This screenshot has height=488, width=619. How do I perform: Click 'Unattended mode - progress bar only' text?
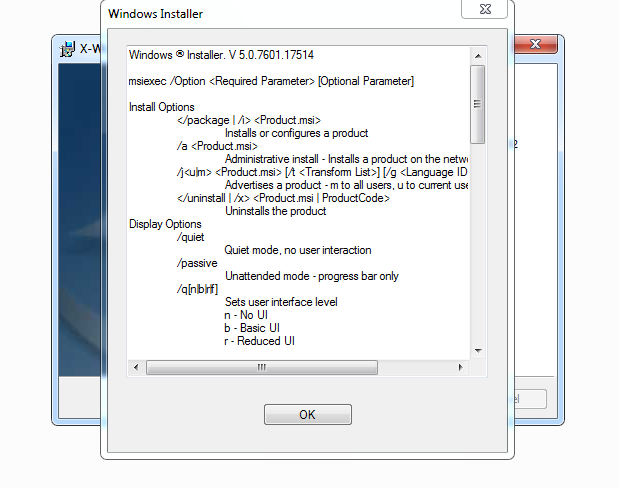[312, 276]
